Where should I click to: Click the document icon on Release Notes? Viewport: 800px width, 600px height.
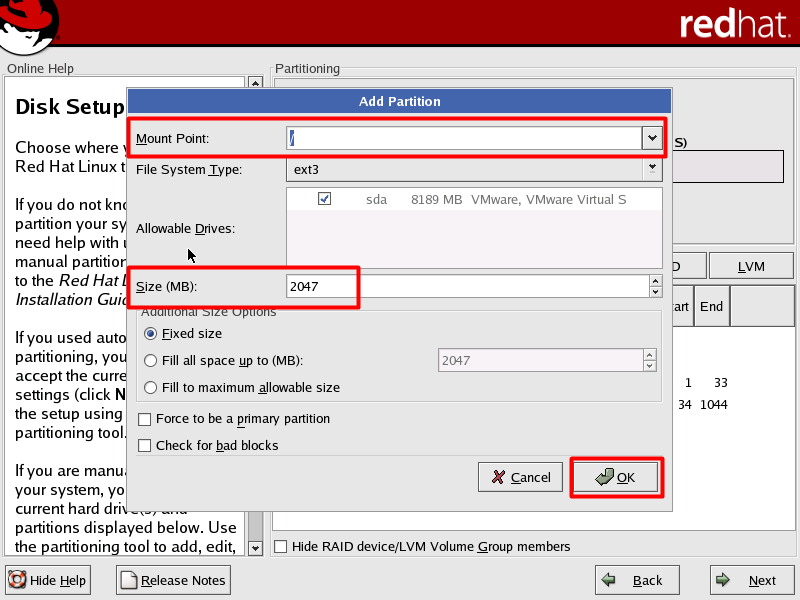(x=129, y=580)
